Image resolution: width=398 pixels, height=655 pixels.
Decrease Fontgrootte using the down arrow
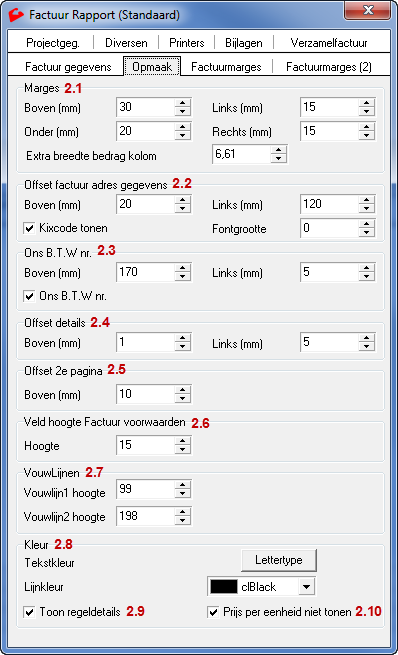(366, 232)
